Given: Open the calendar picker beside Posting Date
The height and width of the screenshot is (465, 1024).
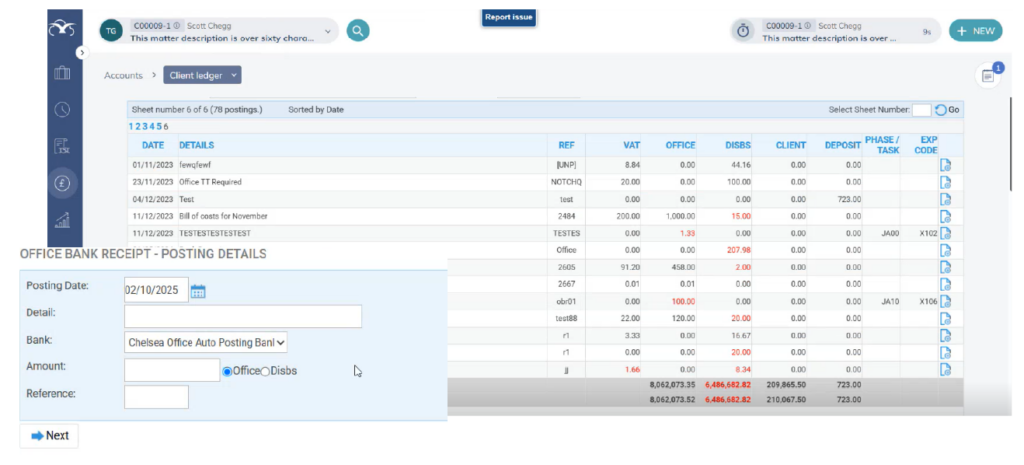Looking at the screenshot, I should point(198,292).
